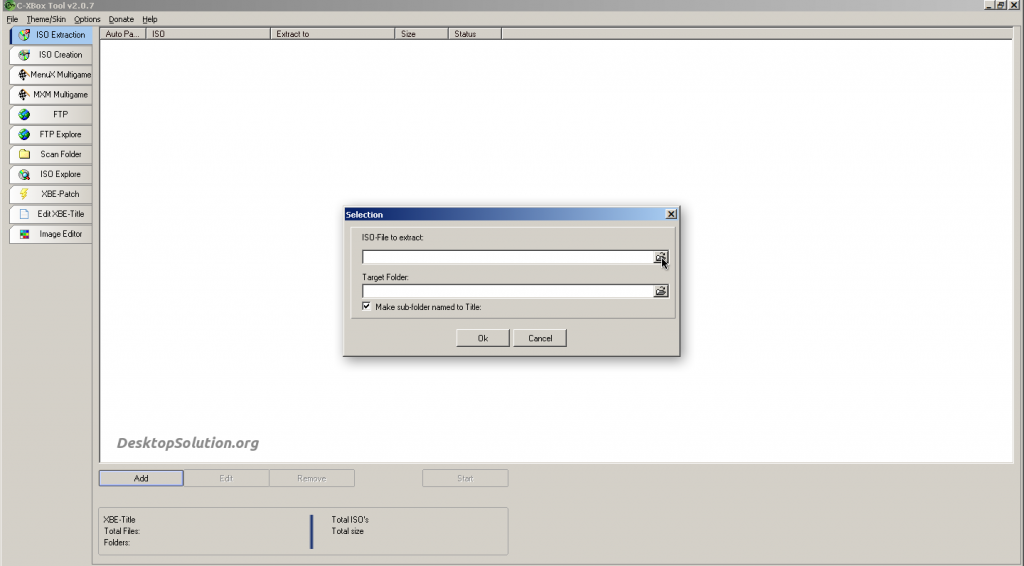1024x566 pixels.
Task: Cancel the Selection dialog
Action: pyautogui.click(x=540, y=338)
